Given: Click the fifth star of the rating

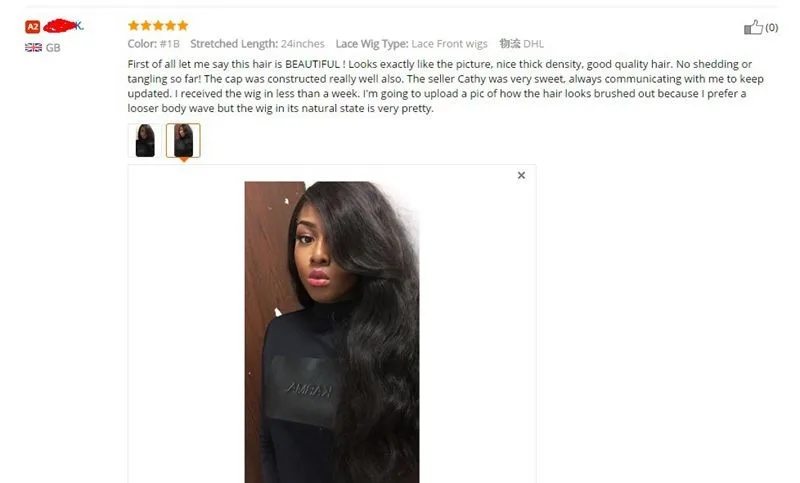Looking at the screenshot, I should pyautogui.click(x=183, y=26).
